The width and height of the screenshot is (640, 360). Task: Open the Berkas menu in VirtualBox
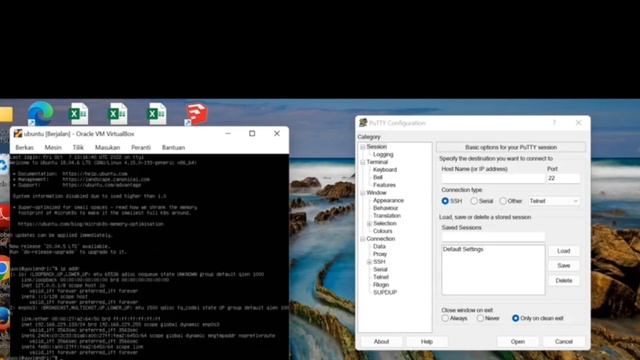coord(24,147)
